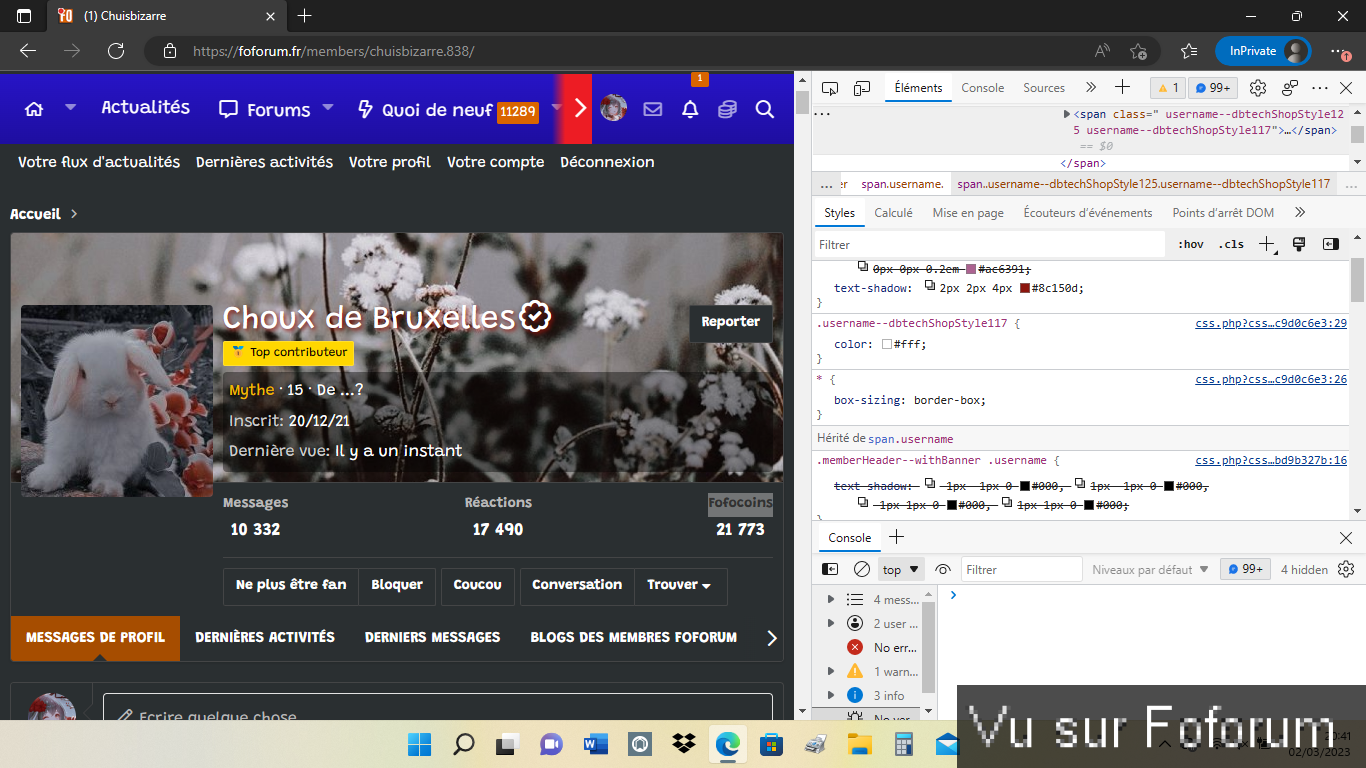Screen dimensions: 1366x768
Task: Click the #8c150d text-shadow color swatch
Action: [1024, 288]
